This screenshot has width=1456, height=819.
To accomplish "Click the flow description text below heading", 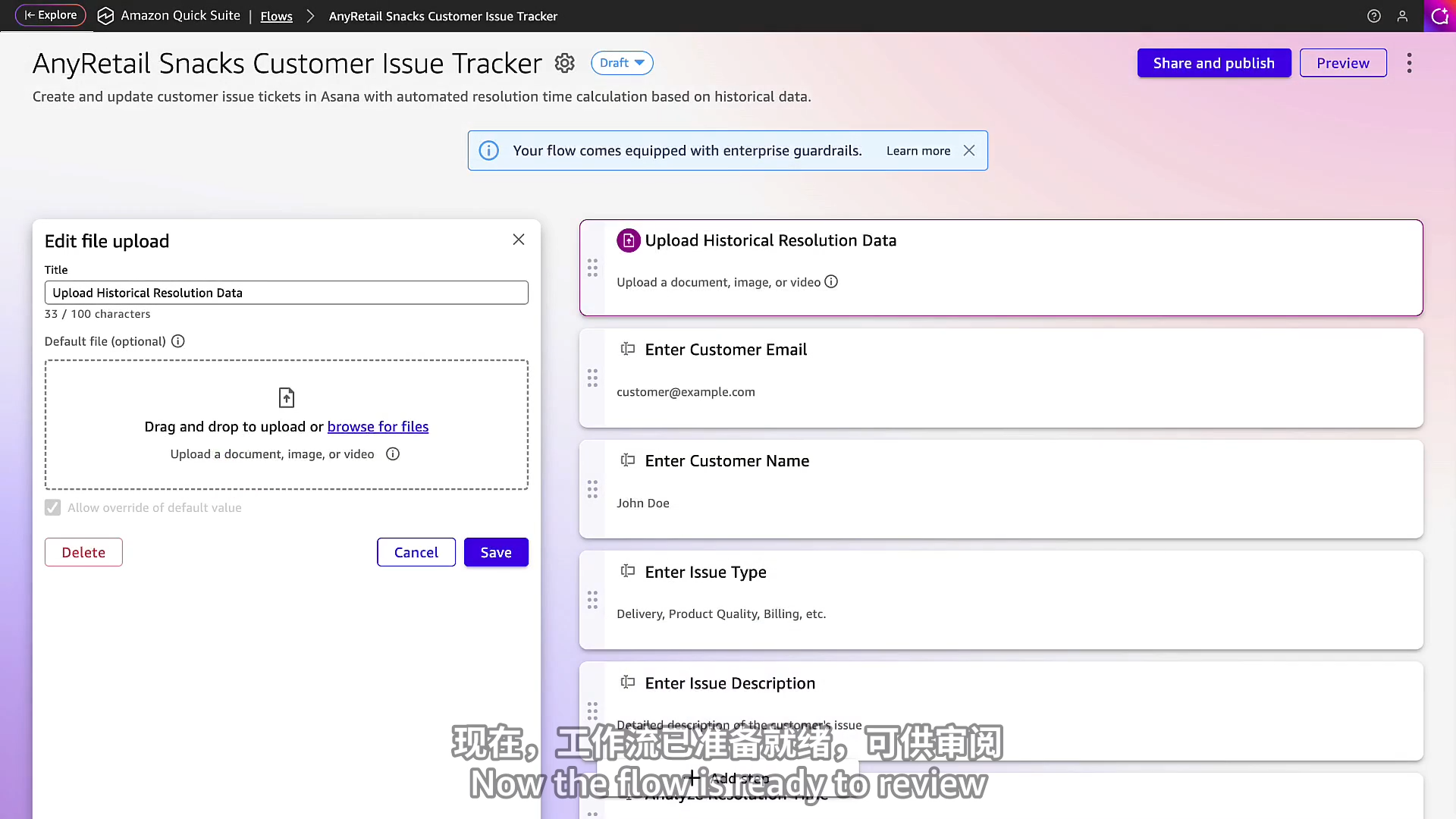I will (x=422, y=97).
